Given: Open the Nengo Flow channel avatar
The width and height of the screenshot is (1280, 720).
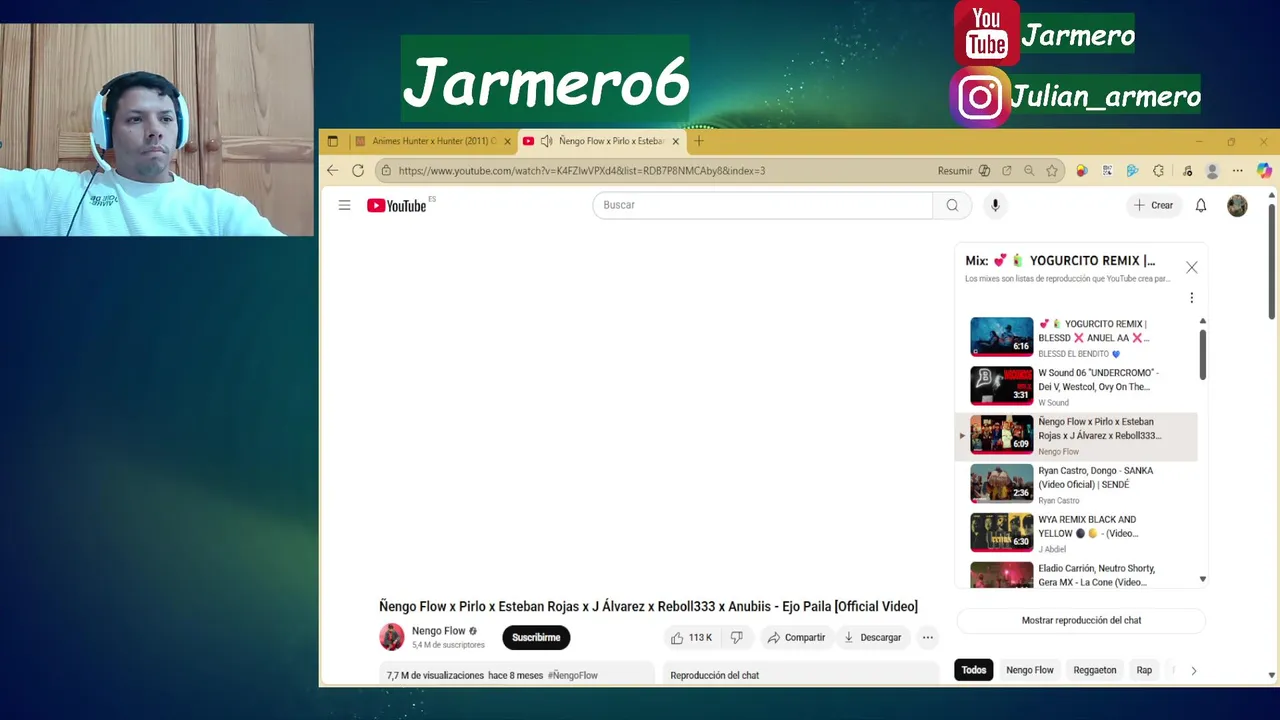Looking at the screenshot, I should click(392, 637).
